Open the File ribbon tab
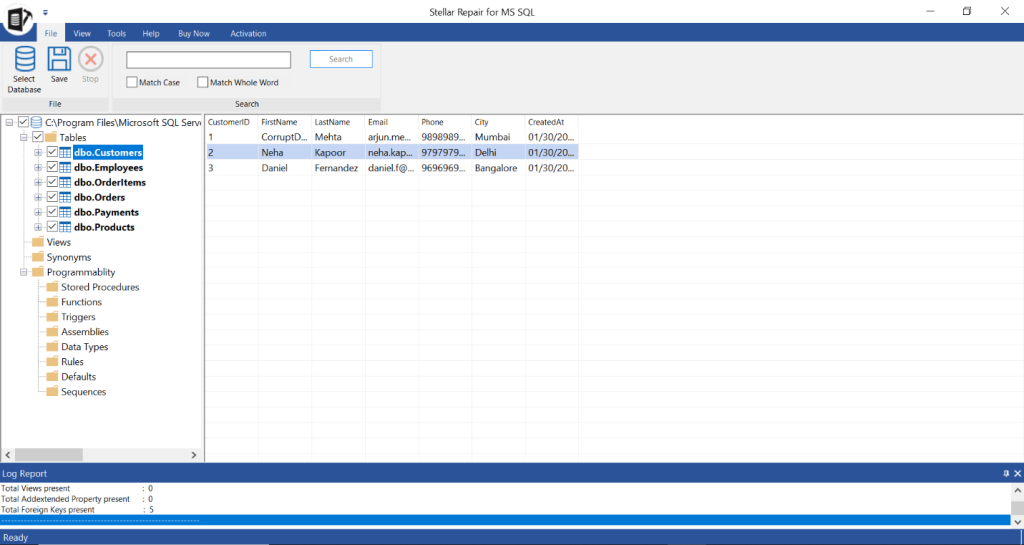The image size is (1024, 545). point(50,33)
